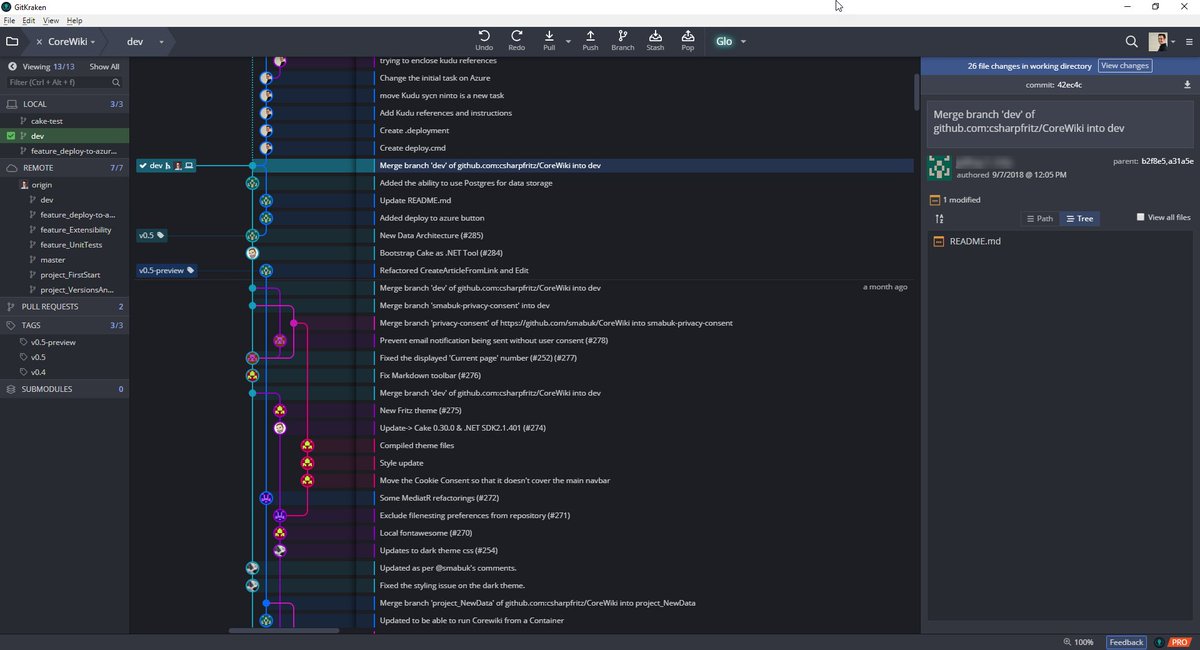1200x650 pixels.
Task: Create a new branch via the Branch icon
Action: pyautogui.click(x=622, y=38)
